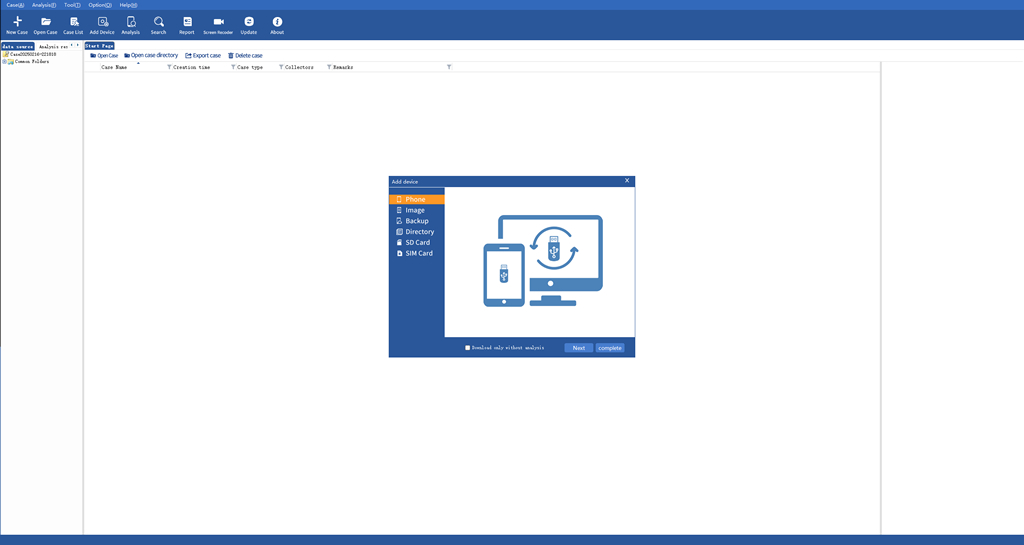Click the Update toolbar icon

point(249,25)
